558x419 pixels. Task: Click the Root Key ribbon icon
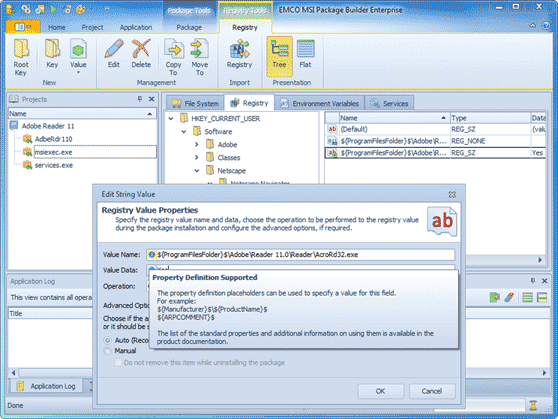click(21, 57)
